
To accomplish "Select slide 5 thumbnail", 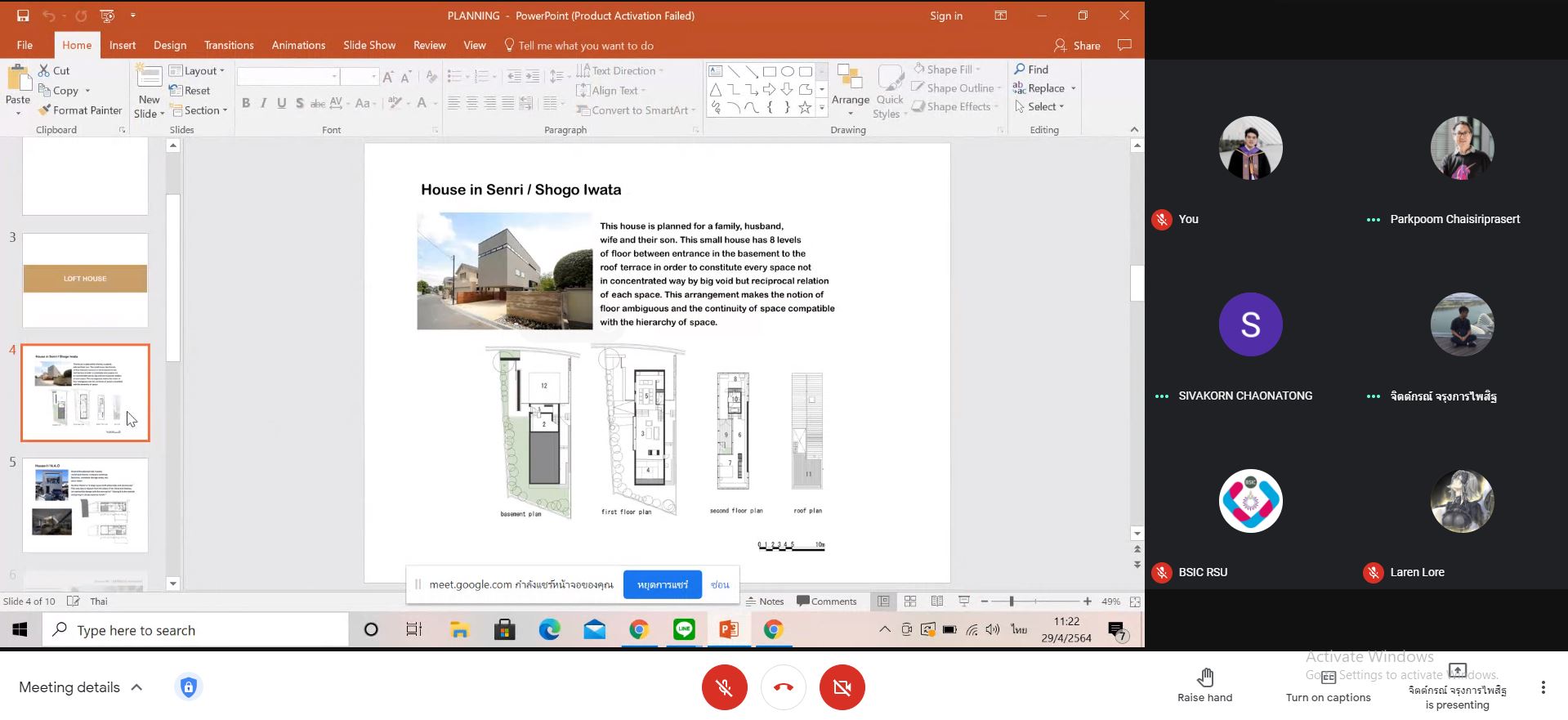I will click(x=85, y=505).
